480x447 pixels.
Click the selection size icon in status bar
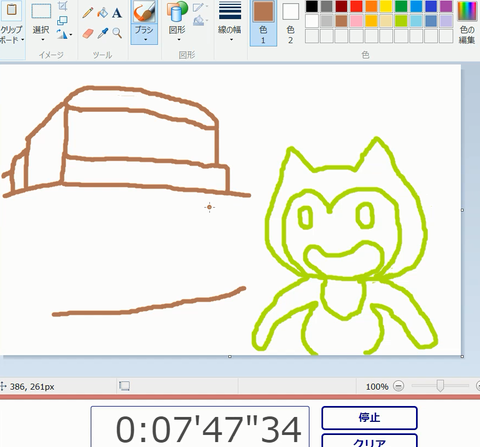[124, 386]
